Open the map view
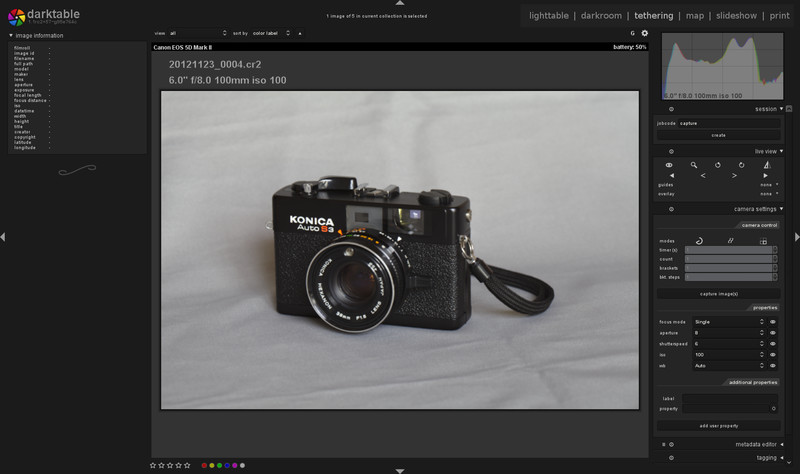 [x=694, y=16]
